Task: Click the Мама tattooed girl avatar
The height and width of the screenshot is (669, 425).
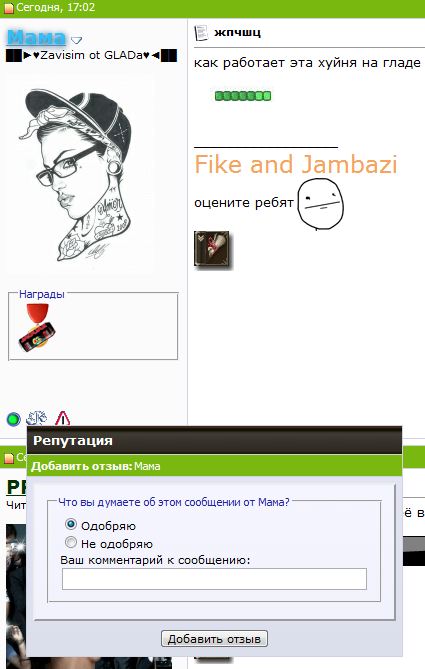Action: [80, 175]
